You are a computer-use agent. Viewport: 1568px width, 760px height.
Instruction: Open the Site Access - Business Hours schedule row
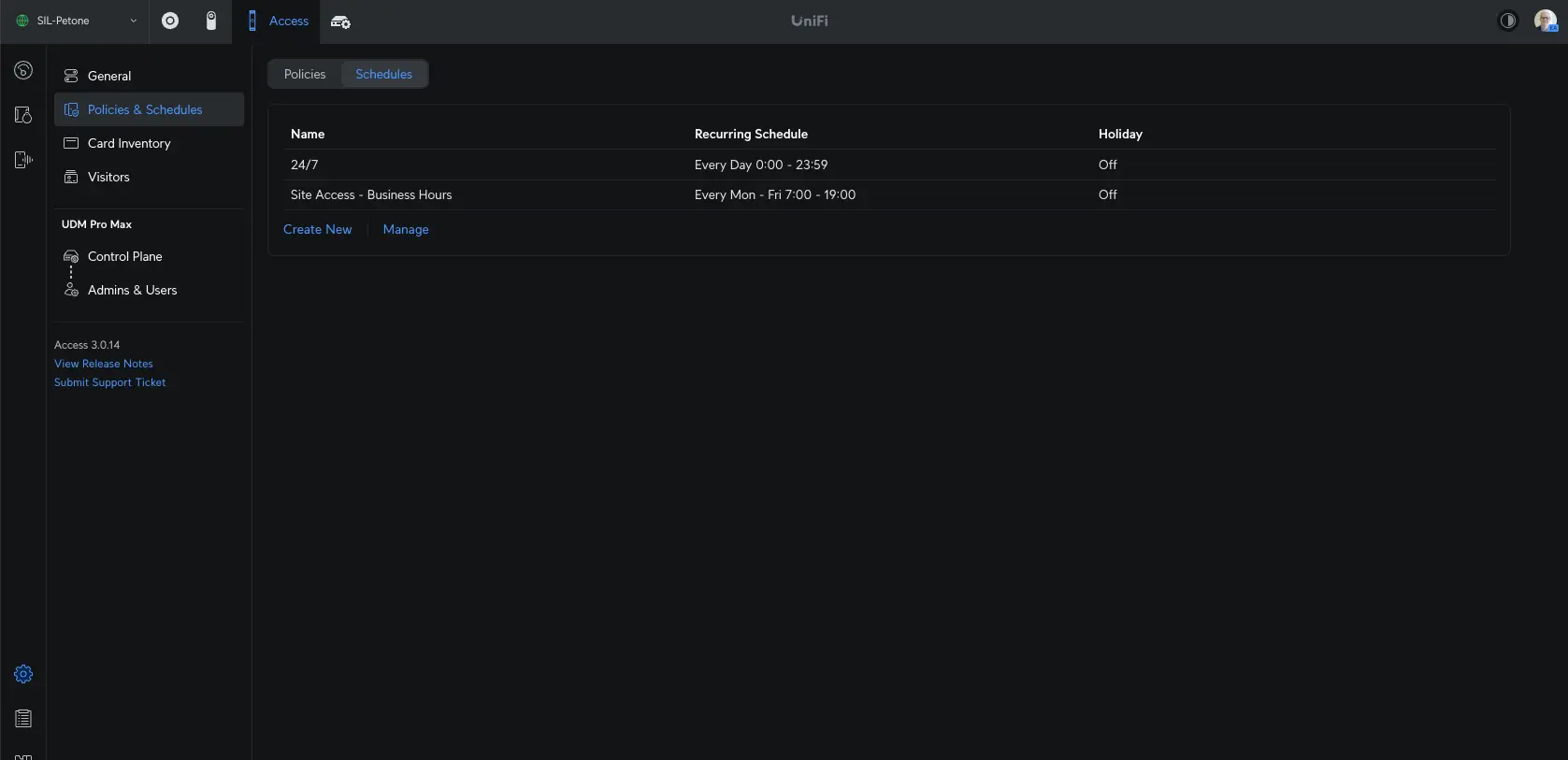(371, 194)
